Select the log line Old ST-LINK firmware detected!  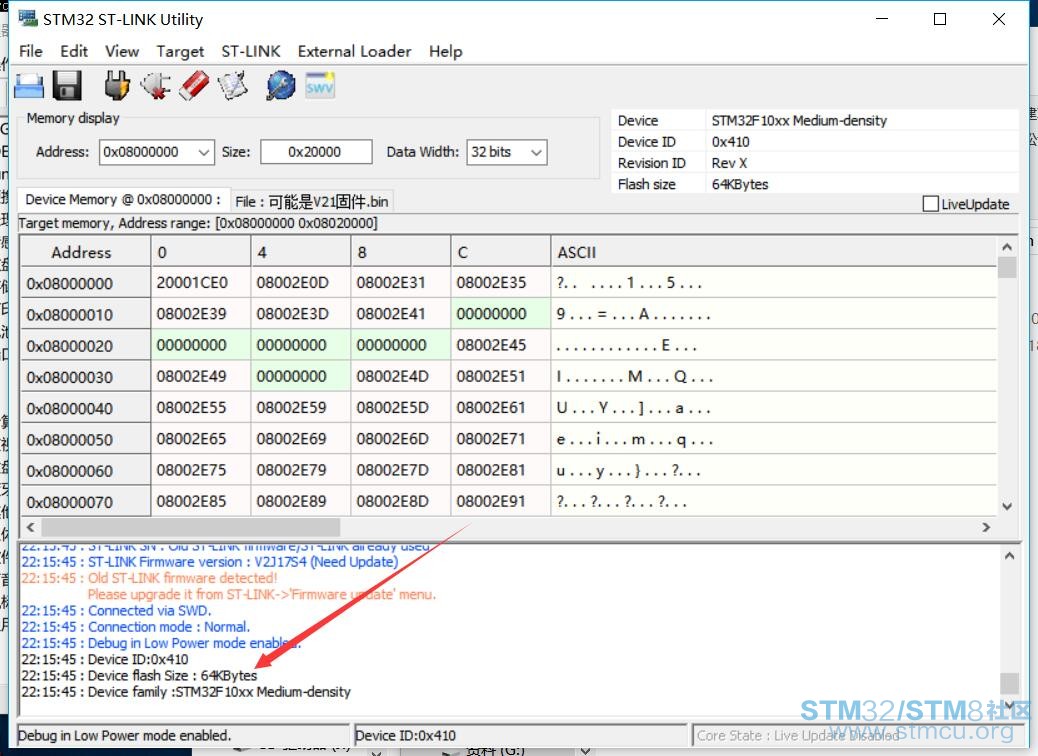click(x=149, y=578)
